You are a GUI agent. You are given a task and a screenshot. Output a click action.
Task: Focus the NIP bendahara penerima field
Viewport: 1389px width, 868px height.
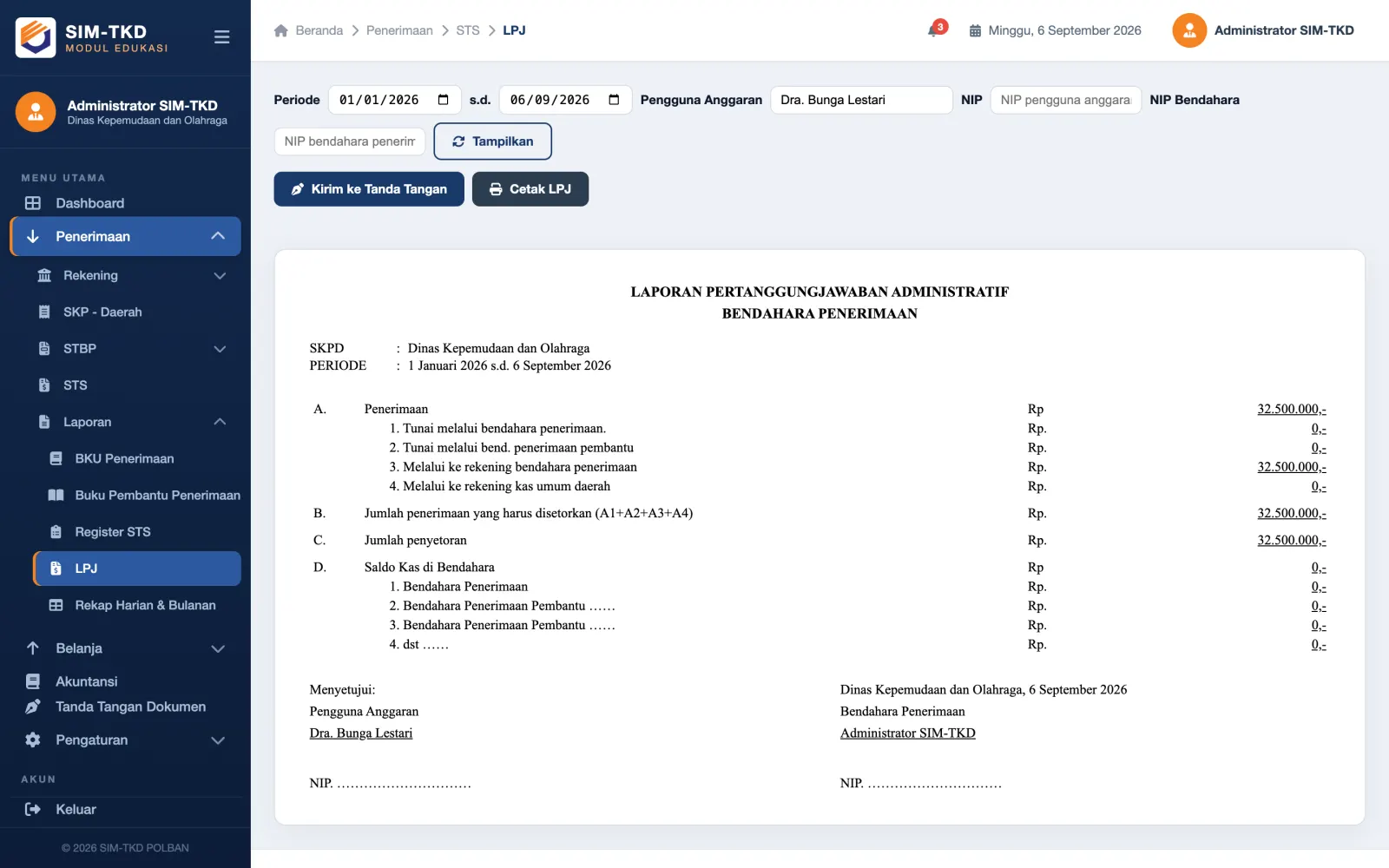click(350, 141)
